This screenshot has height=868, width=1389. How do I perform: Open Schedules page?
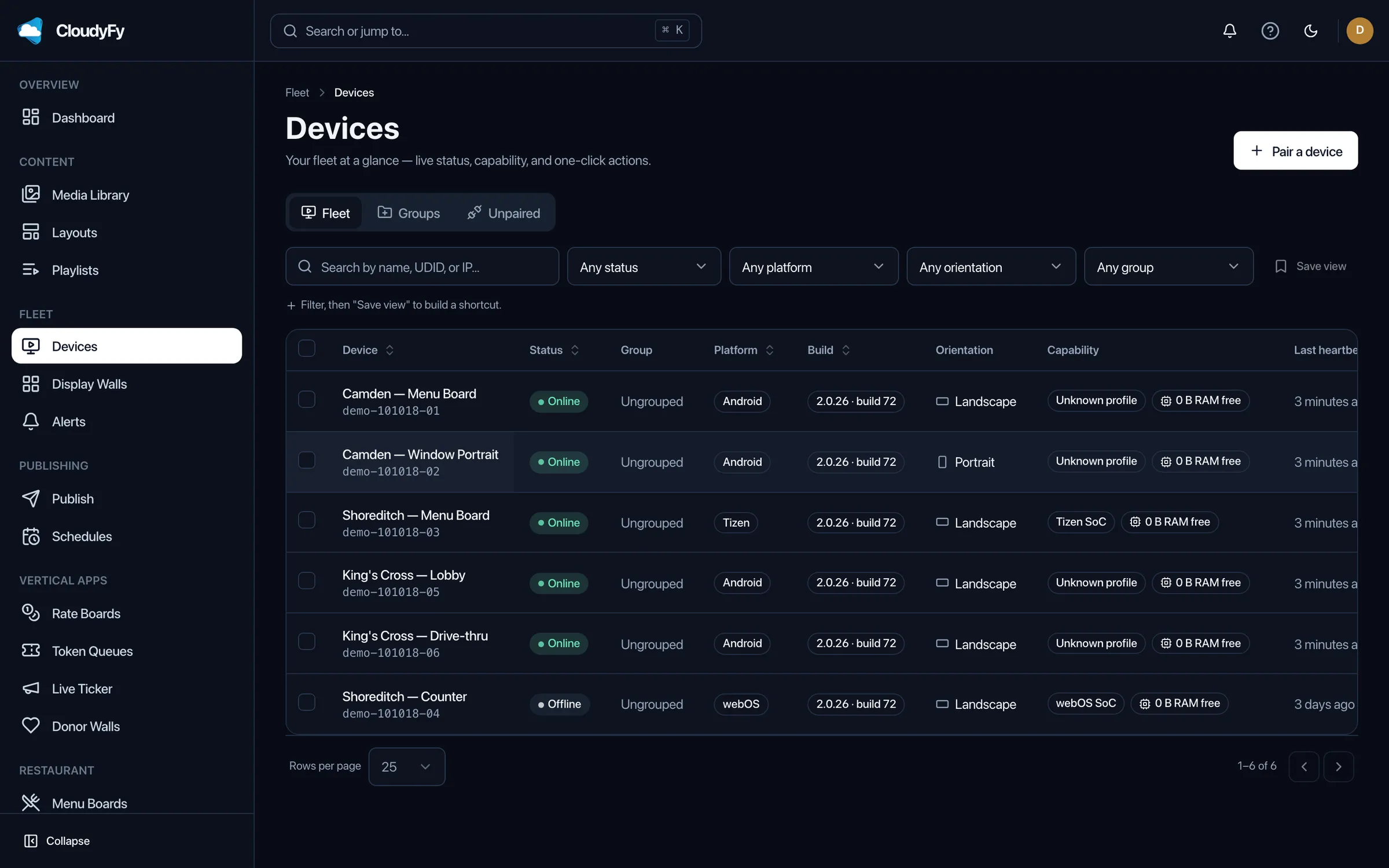pos(127,536)
